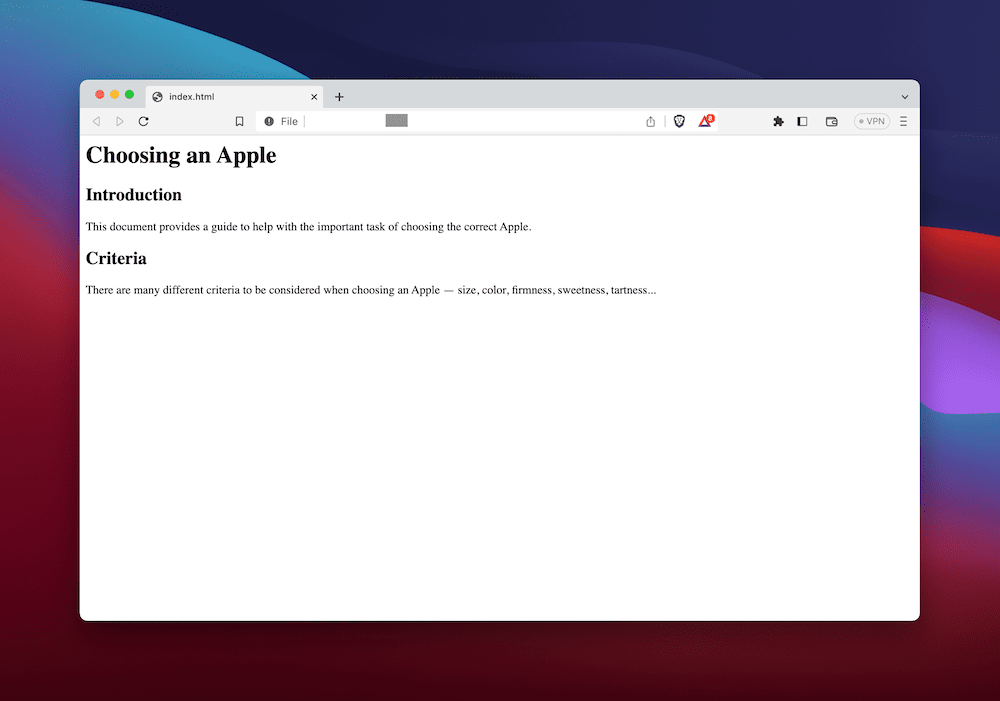Click the grayed placeholder in the address bar

pos(396,120)
